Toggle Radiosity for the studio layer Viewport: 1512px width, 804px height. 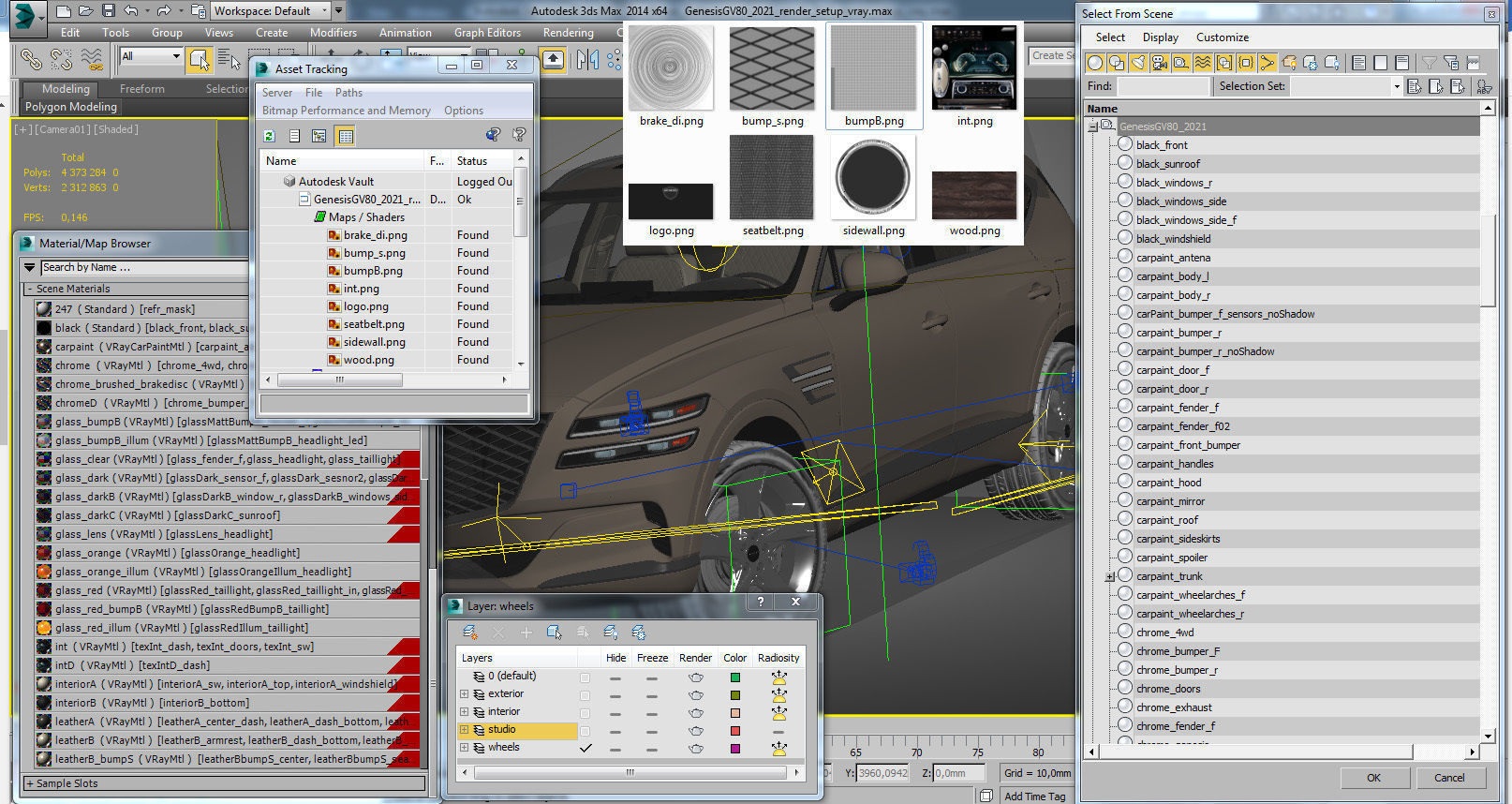click(x=778, y=731)
